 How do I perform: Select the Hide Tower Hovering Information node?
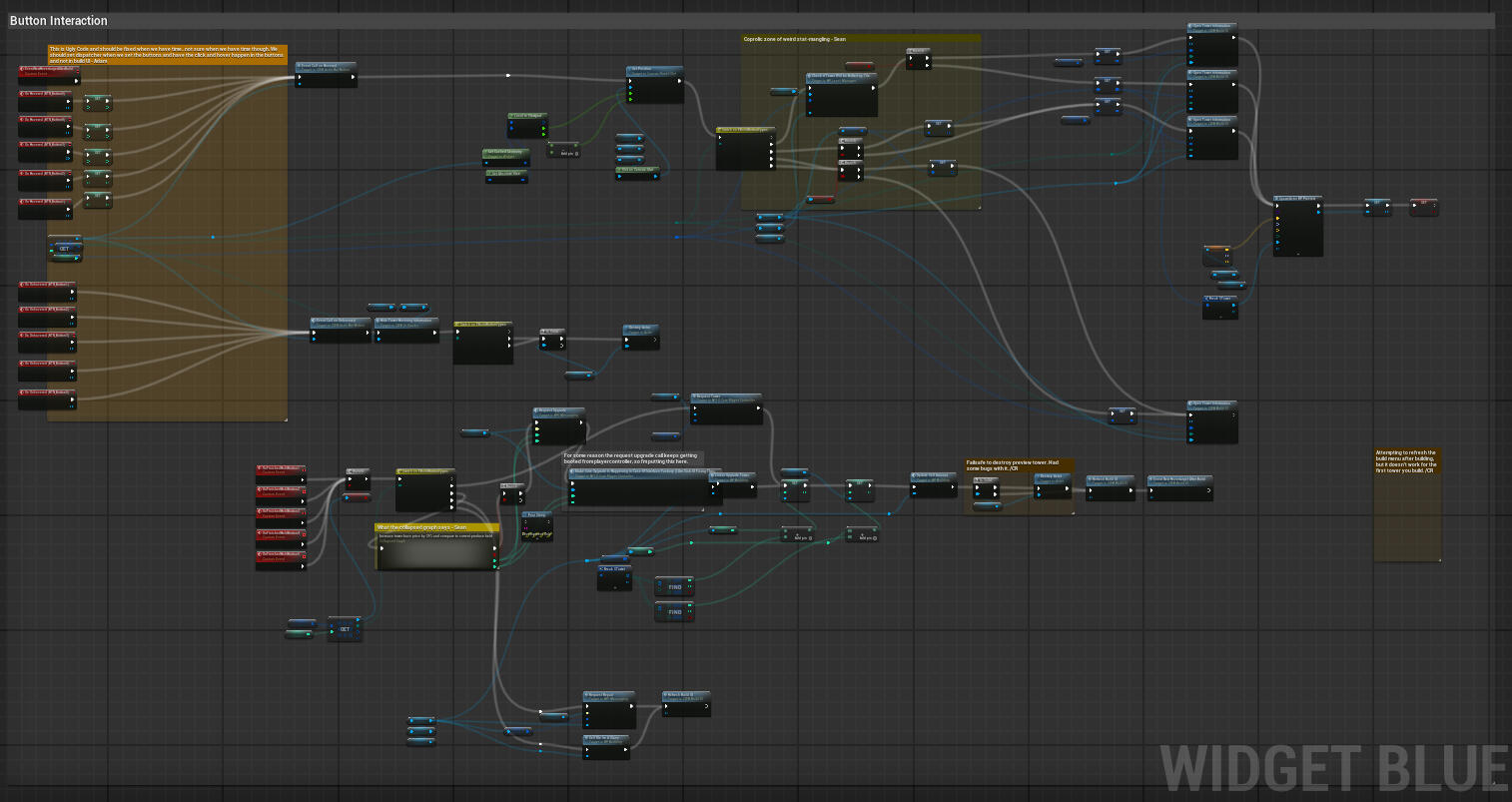tap(405, 322)
